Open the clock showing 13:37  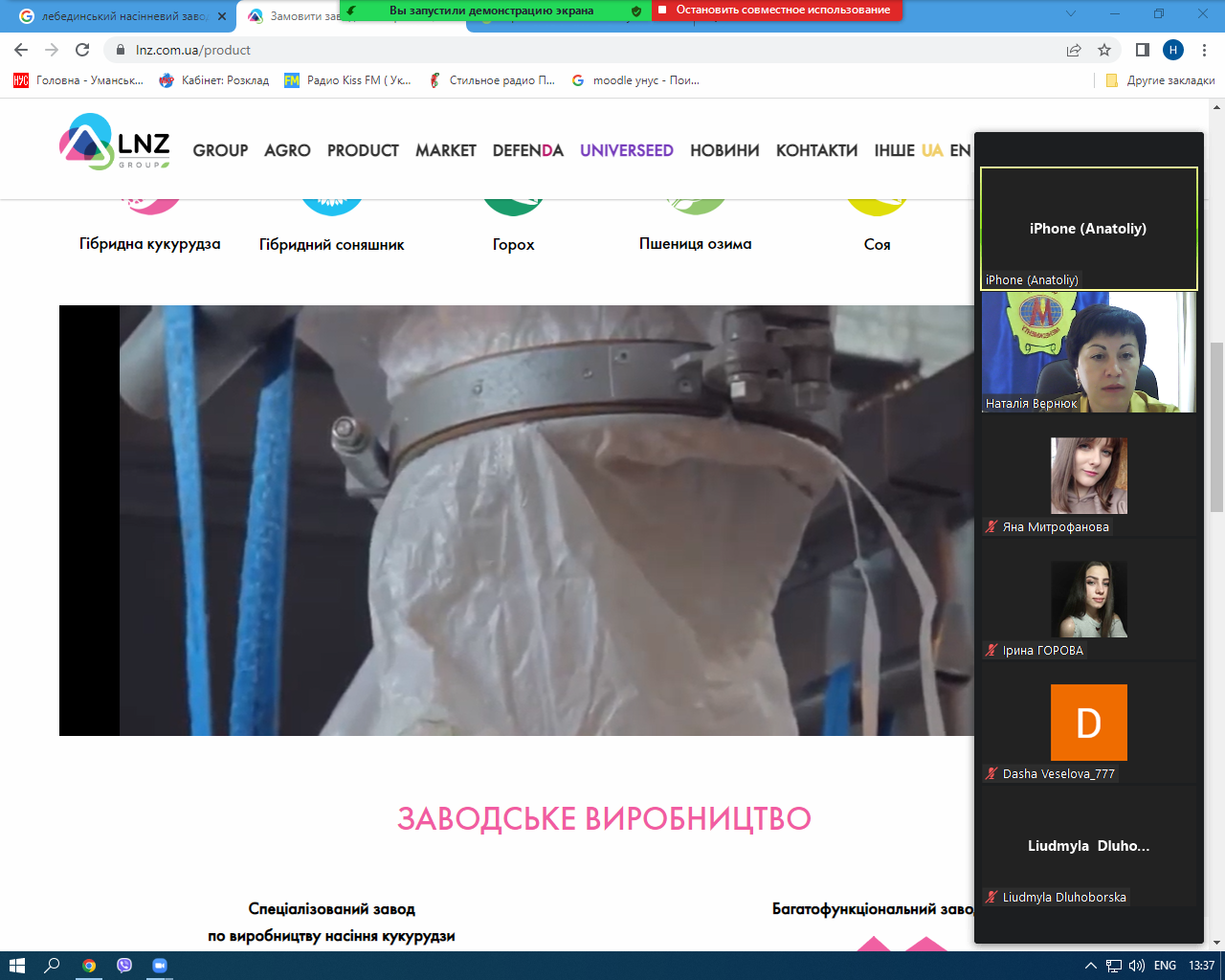(1201, 966)
